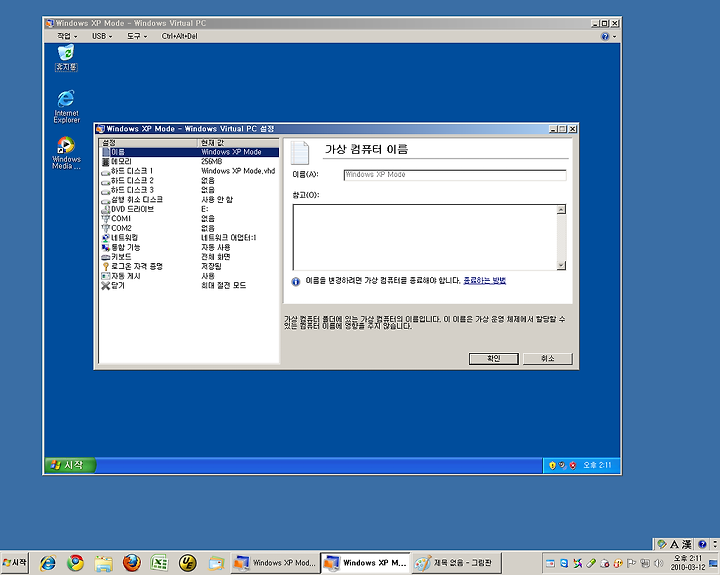
Task: Launch Google Chrome from host taskbar
Action: click(x=75, y=563)
